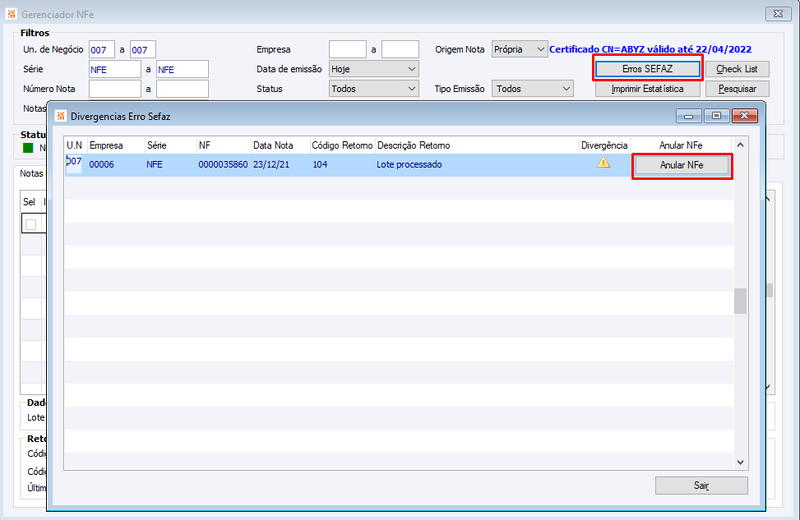The image size is (800, 520).
Task: Close the Divergencias Erro Sefaz window
Action: click(x=744, y=116)
